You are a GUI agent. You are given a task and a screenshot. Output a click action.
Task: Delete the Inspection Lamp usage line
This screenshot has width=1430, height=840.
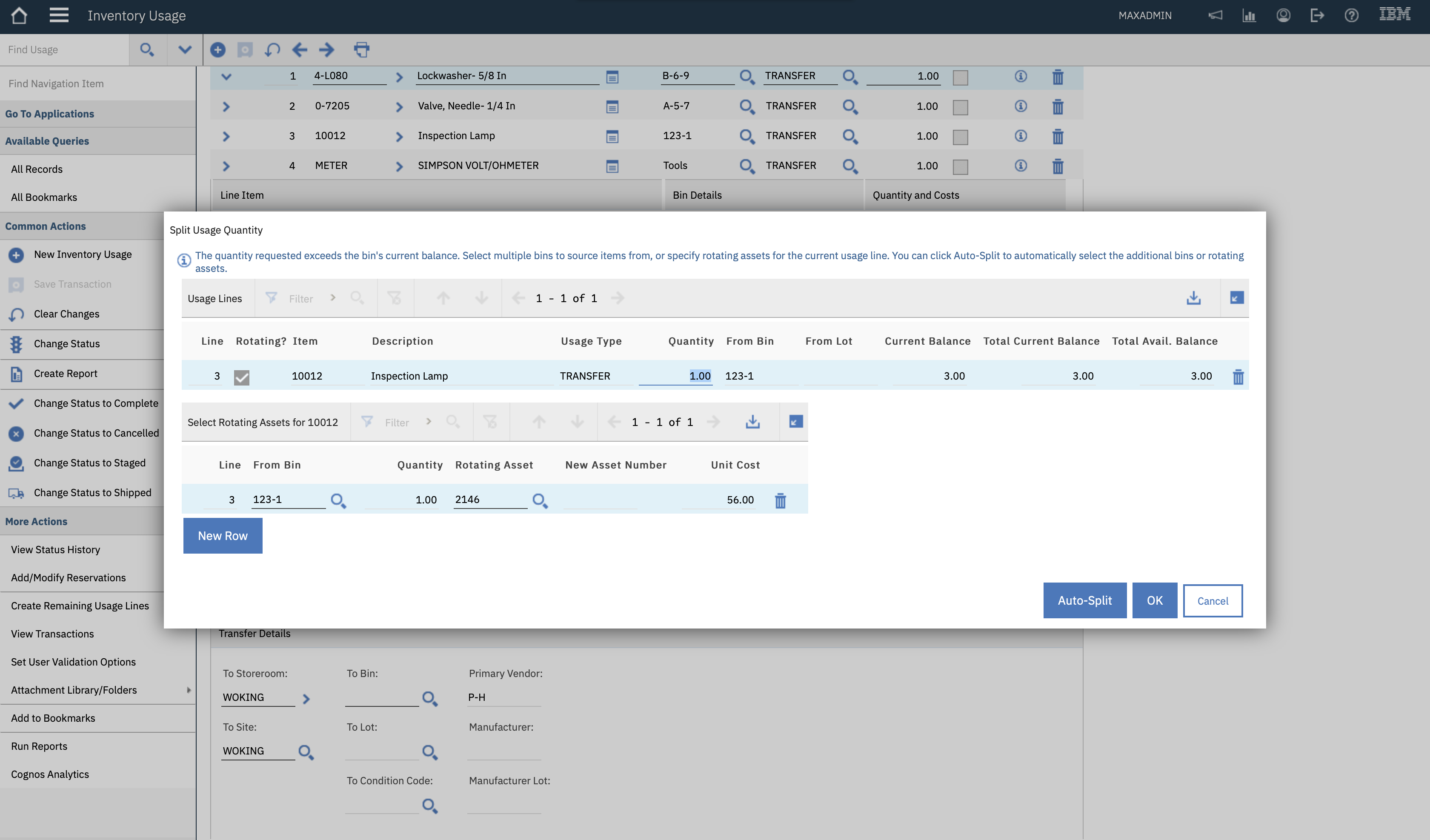pyautogui.click(x=1238, y=376)
